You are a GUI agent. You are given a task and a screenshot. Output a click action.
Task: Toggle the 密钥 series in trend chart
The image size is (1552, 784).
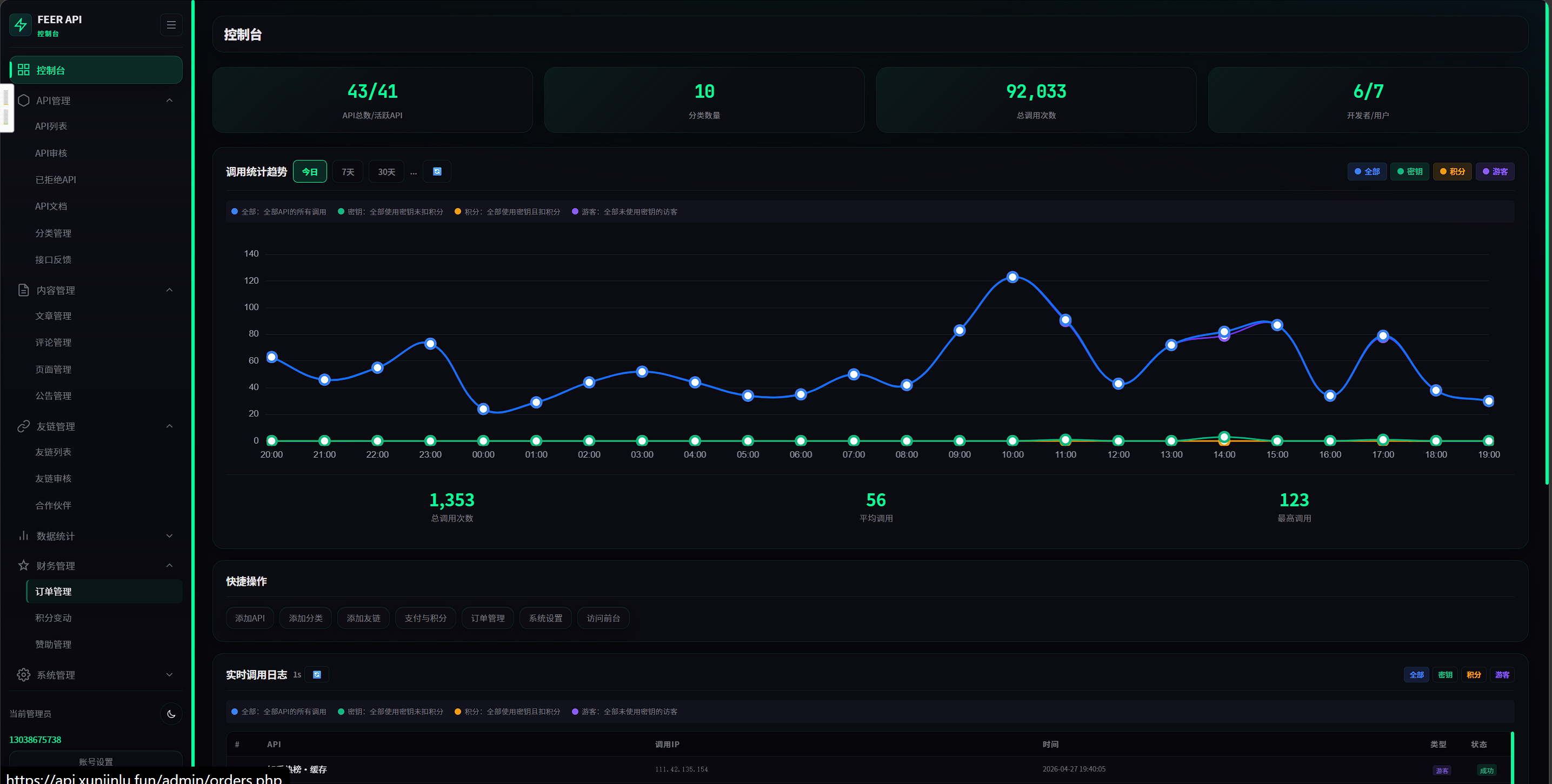coord(1410,172)
